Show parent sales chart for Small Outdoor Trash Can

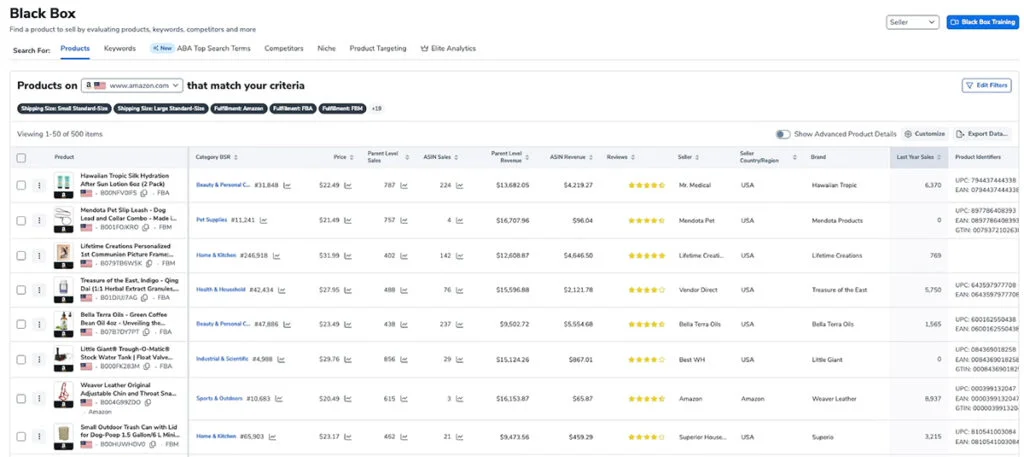click(404, 436)
